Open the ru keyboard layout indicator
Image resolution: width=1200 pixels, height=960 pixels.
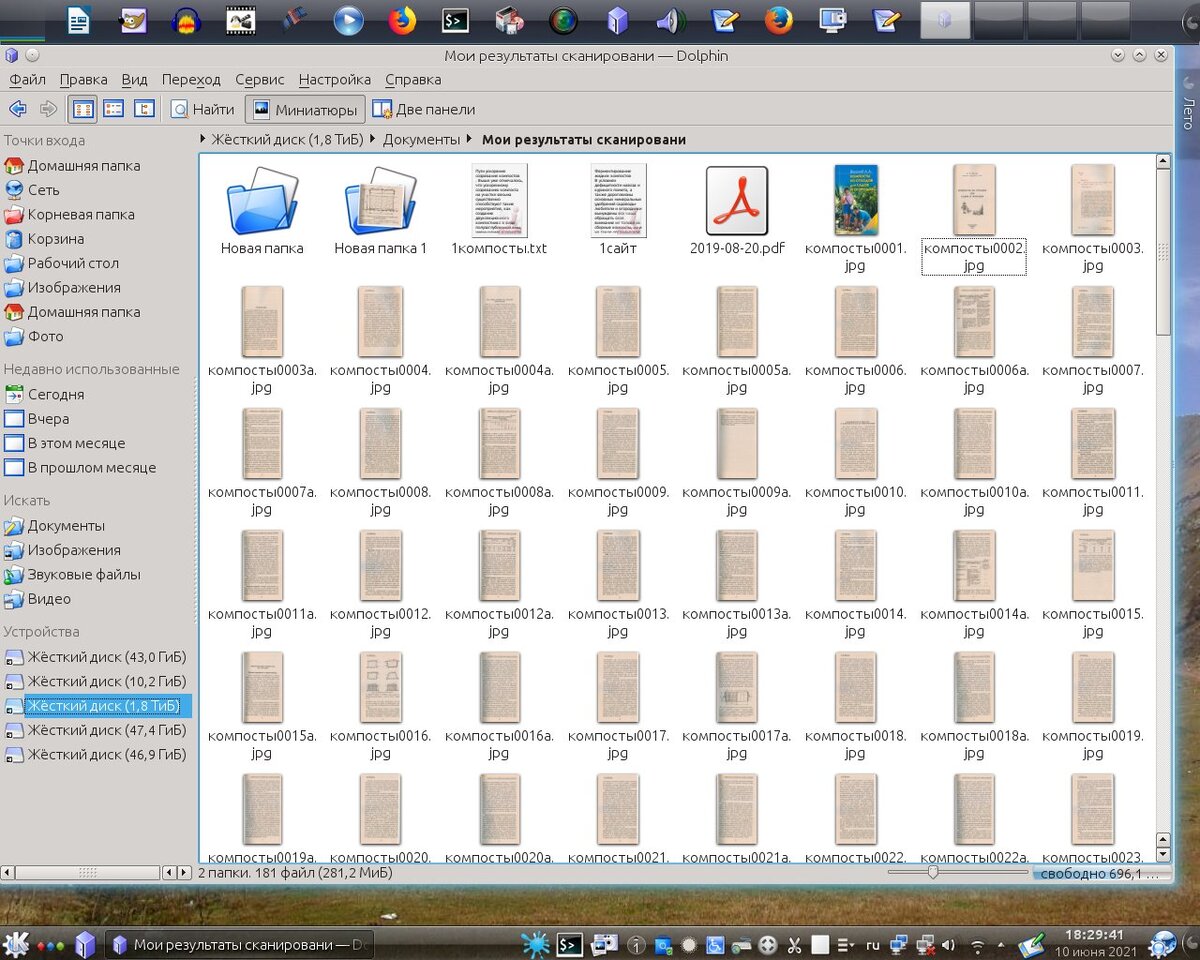[x=873, y=944]
